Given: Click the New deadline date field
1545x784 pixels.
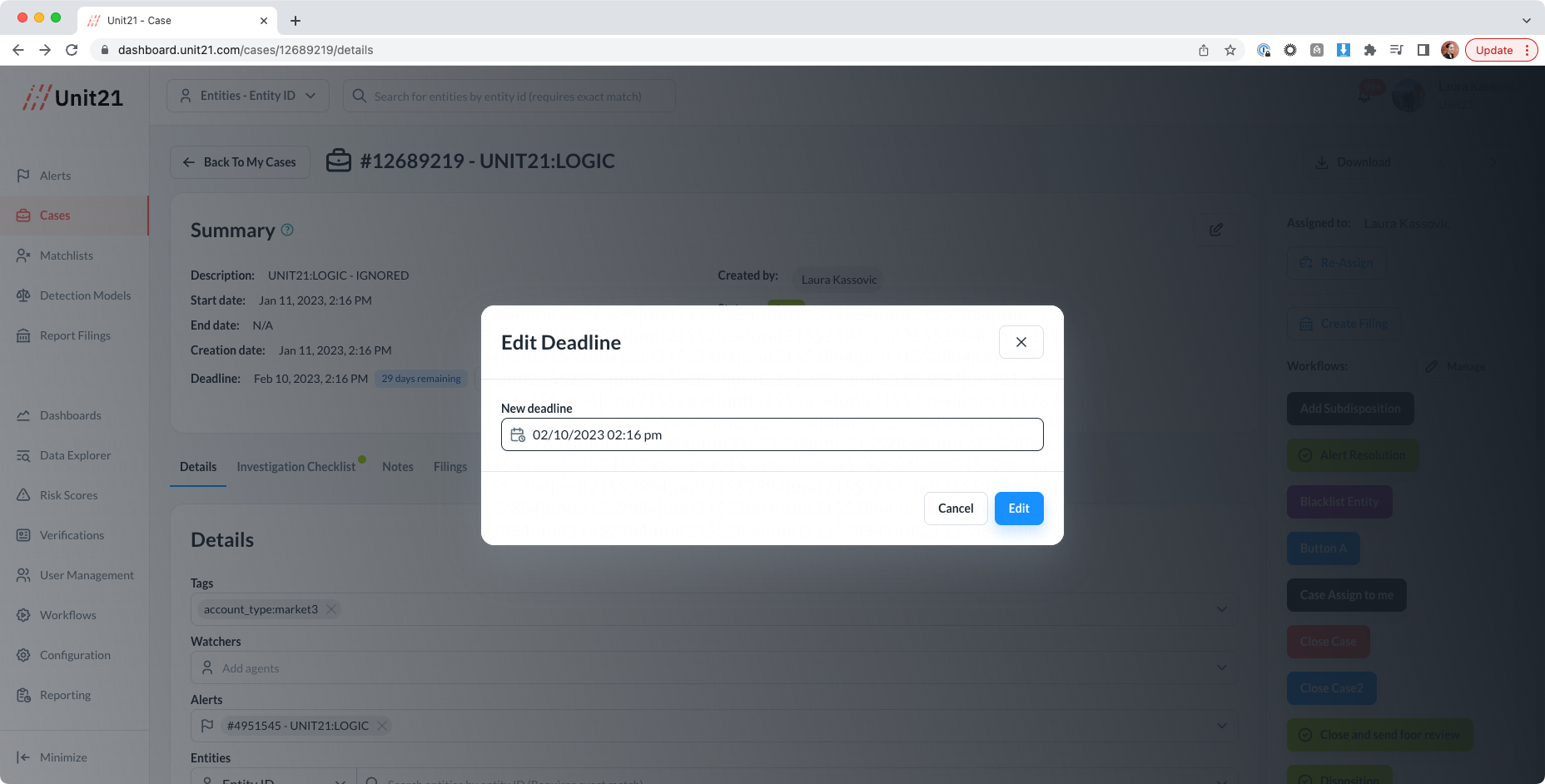Looking at the screenshot, I should [772, 434].
